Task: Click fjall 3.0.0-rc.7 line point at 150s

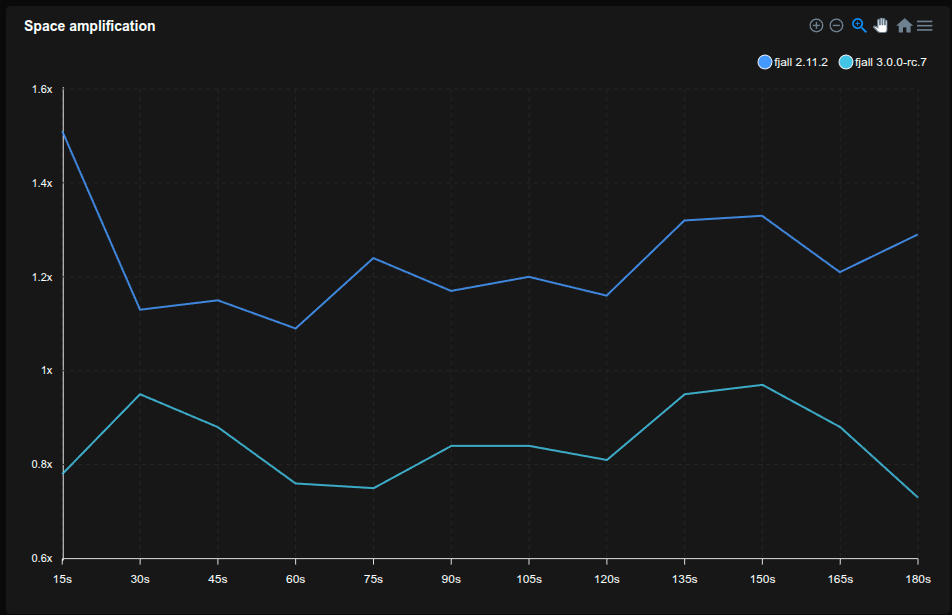Action: click(x=762, y=385)
